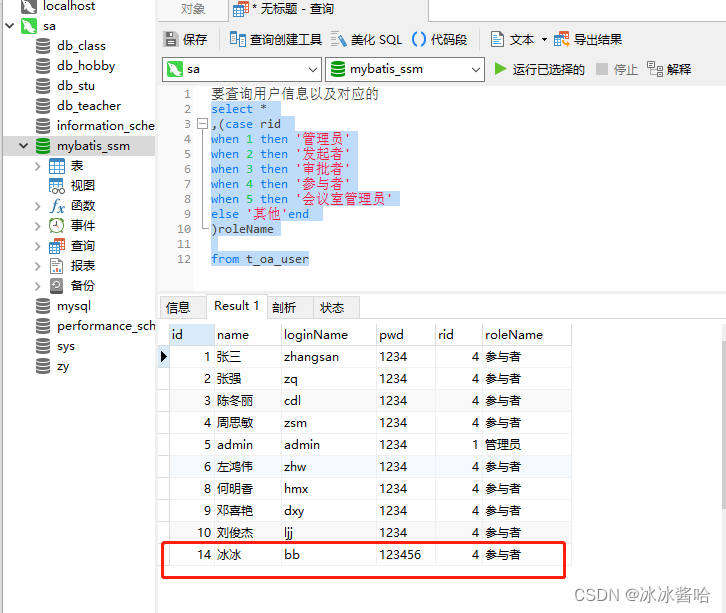Expand the 备份 (backup) node
This screenshot has height=613, width=726.
[x=38, y=286]
